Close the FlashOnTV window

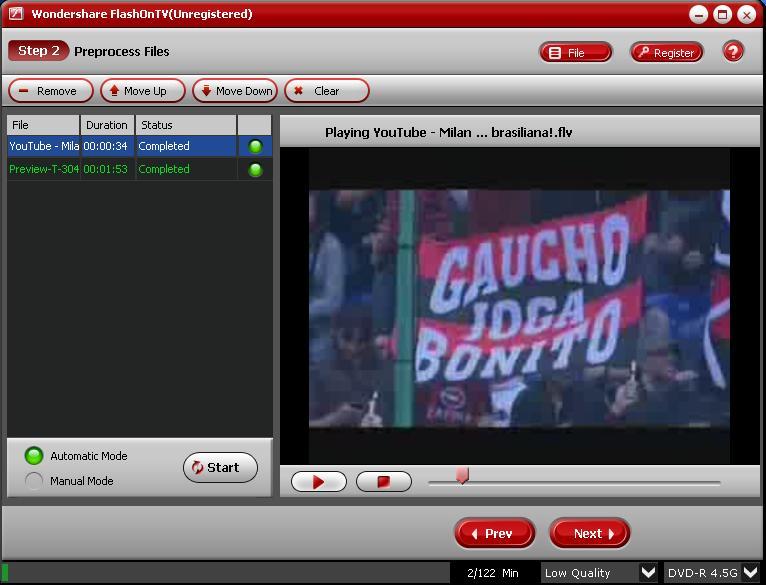point(746,14)
